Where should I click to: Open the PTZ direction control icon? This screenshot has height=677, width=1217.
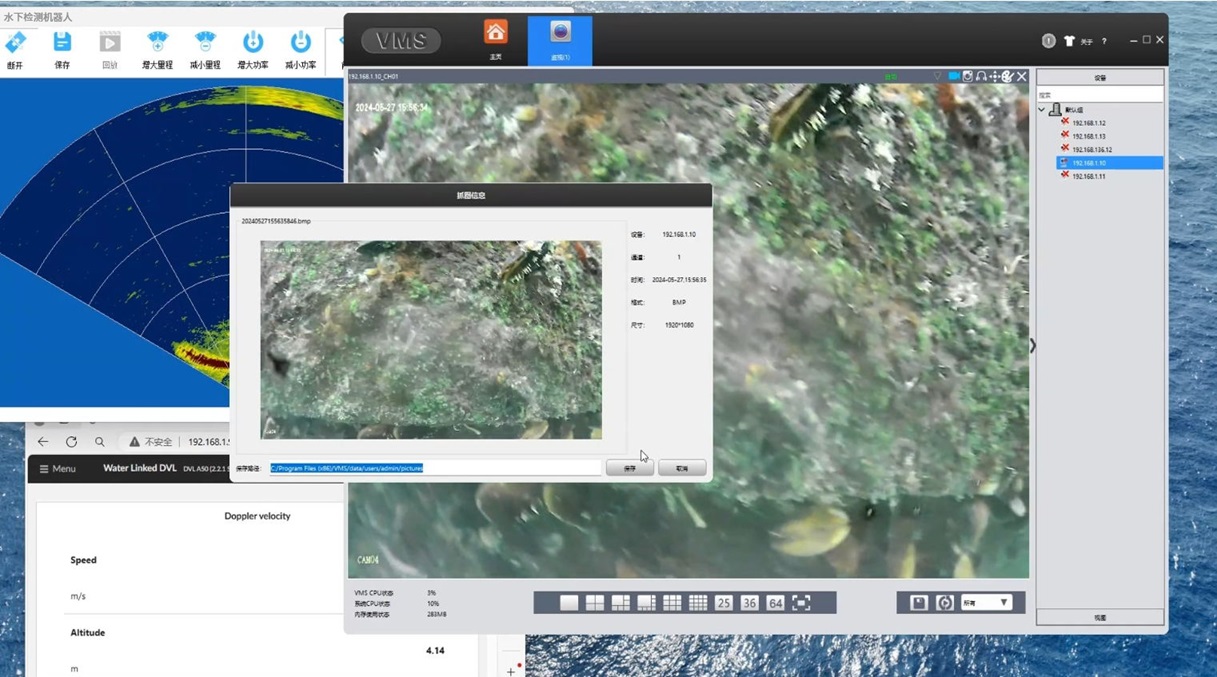coord(995,76)
